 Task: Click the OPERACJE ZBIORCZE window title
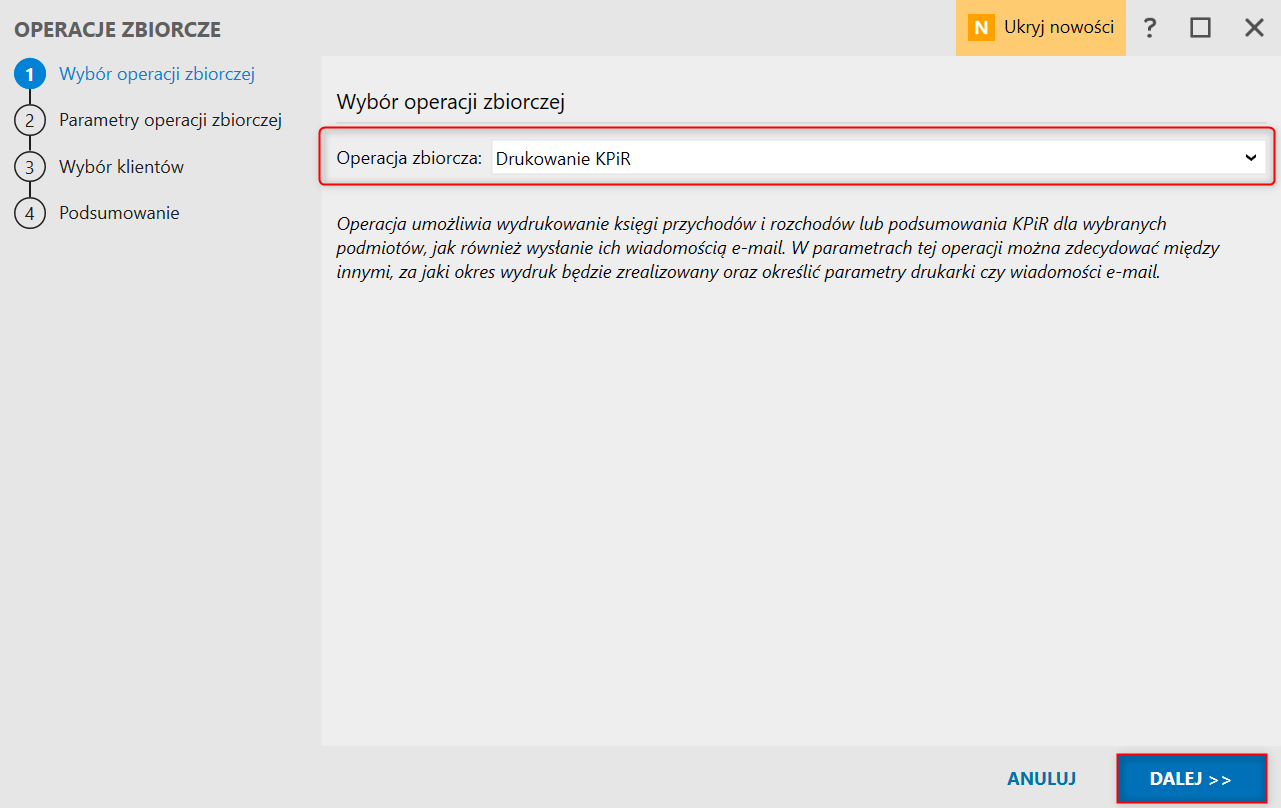pyautogui.click(x=117, y=30)
